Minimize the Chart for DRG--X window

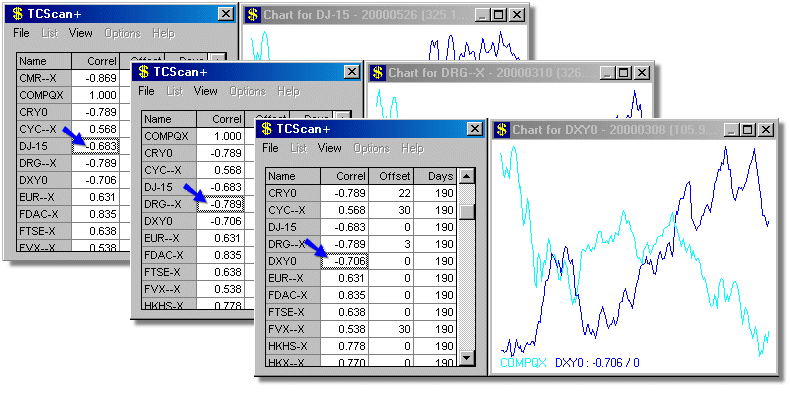pyautogui.click(x=608, y=73)
